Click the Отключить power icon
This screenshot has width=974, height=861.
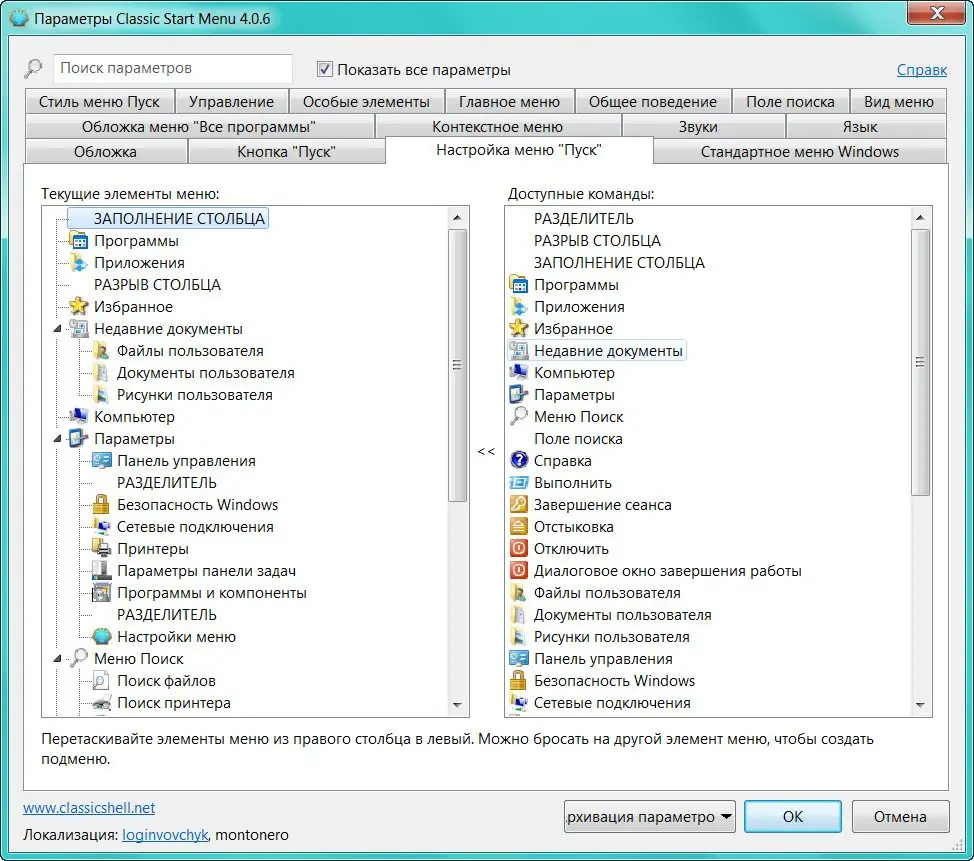(x=519, y=549)
